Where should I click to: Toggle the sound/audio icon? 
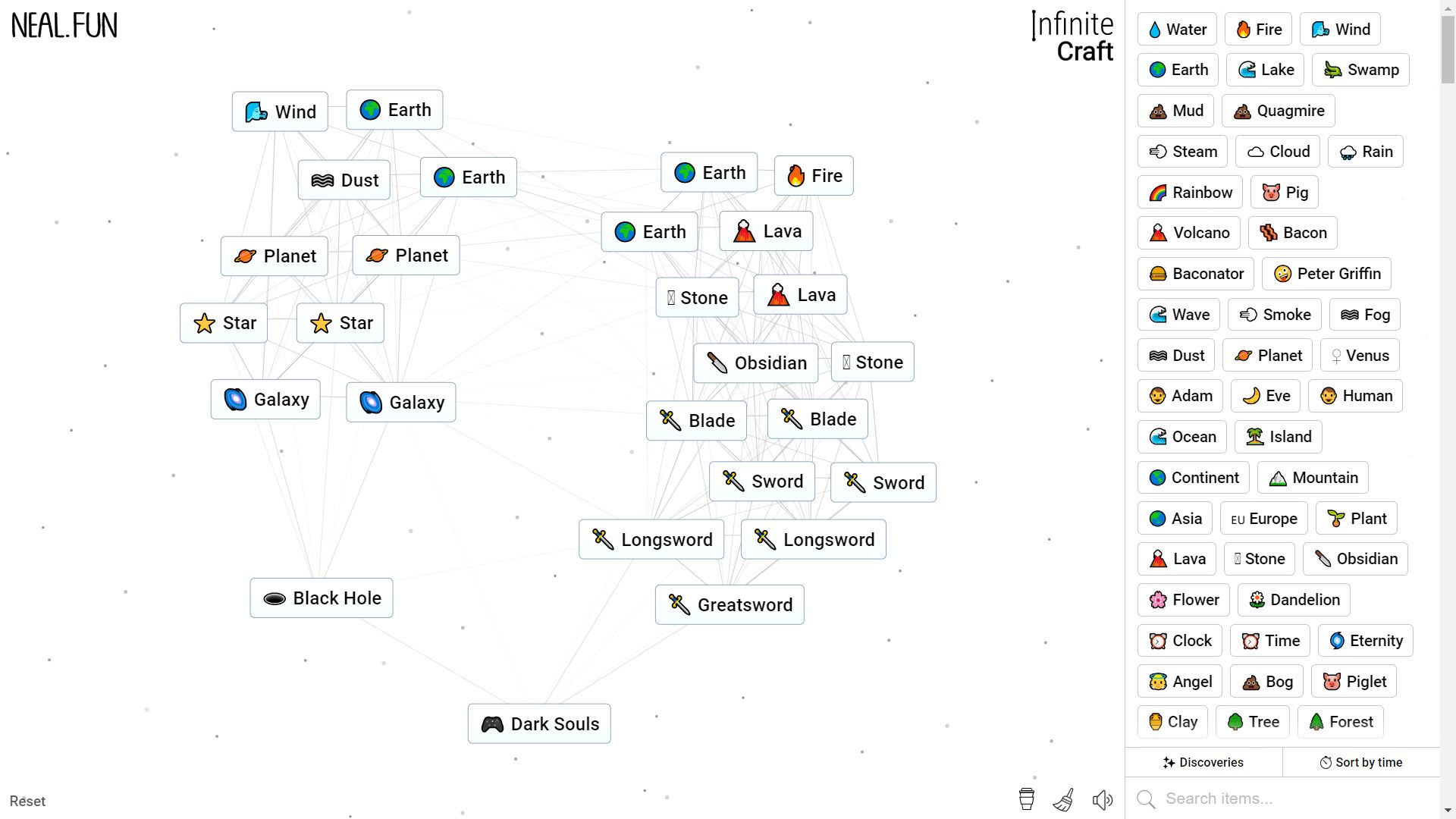point(1102,800)
